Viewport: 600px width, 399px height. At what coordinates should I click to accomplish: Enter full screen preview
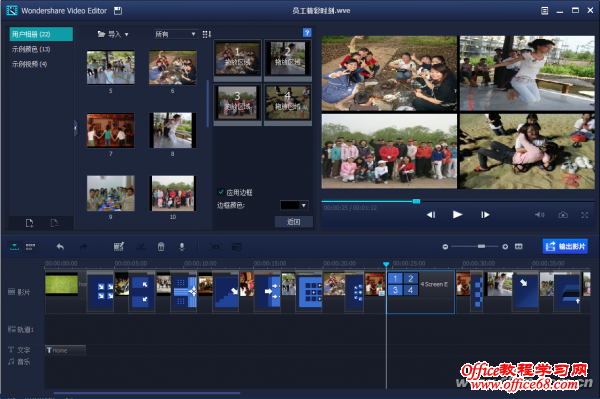(585, 215)
